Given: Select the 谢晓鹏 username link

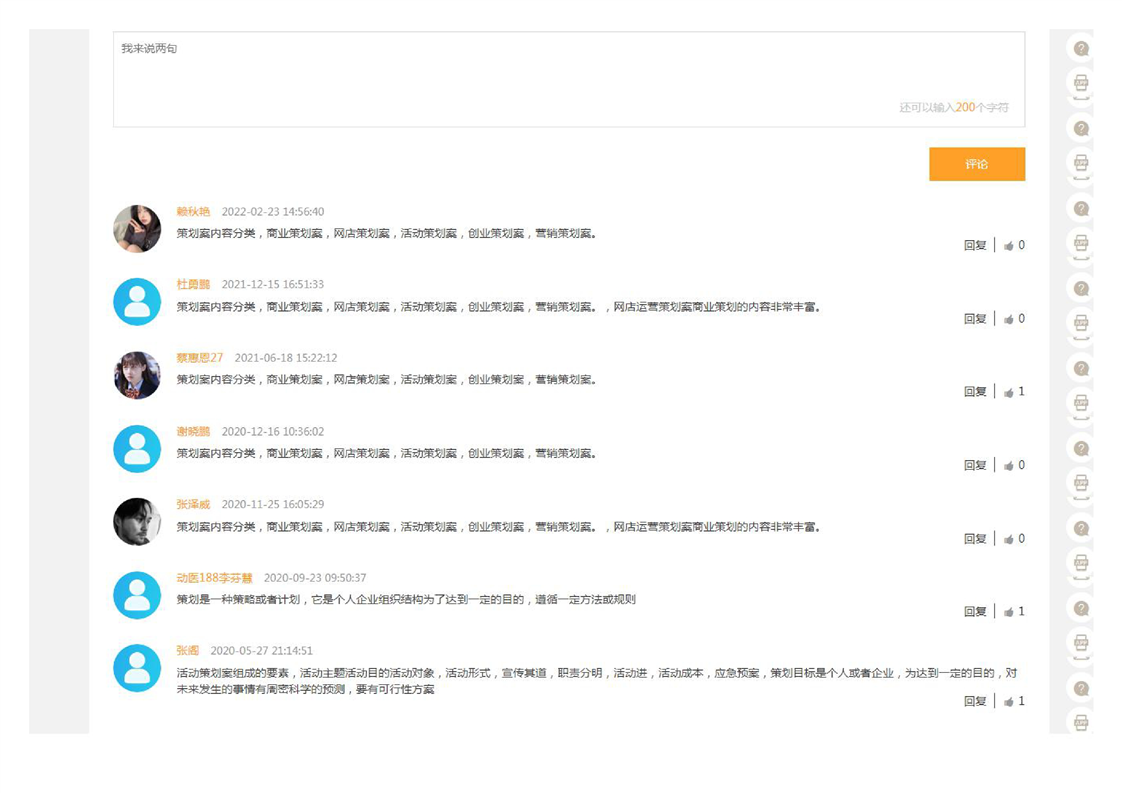Looking at the screenshot, I should click(x=193, y=432).
